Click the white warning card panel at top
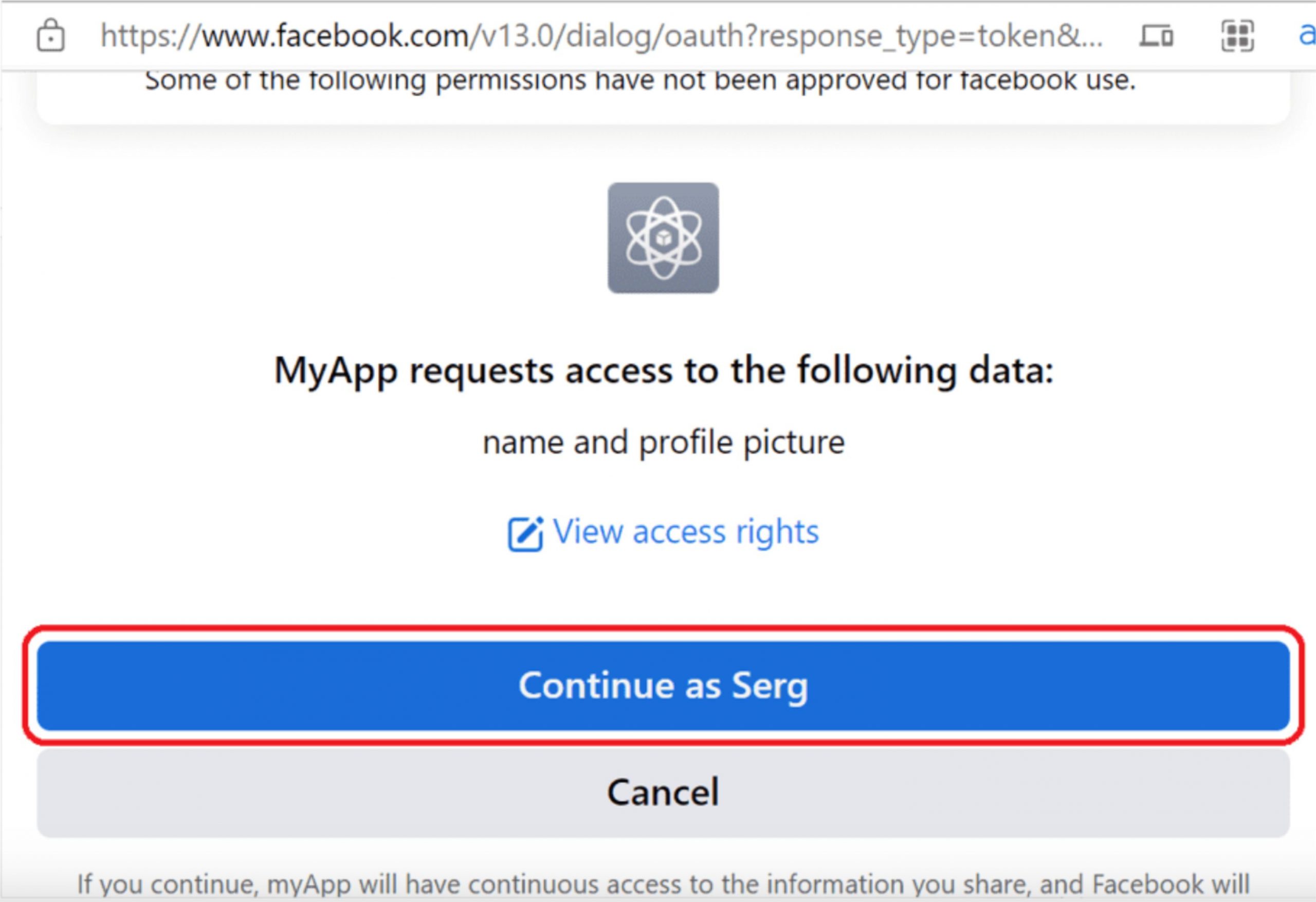Screen dimensions: 1316x902 tap(663, 96)
